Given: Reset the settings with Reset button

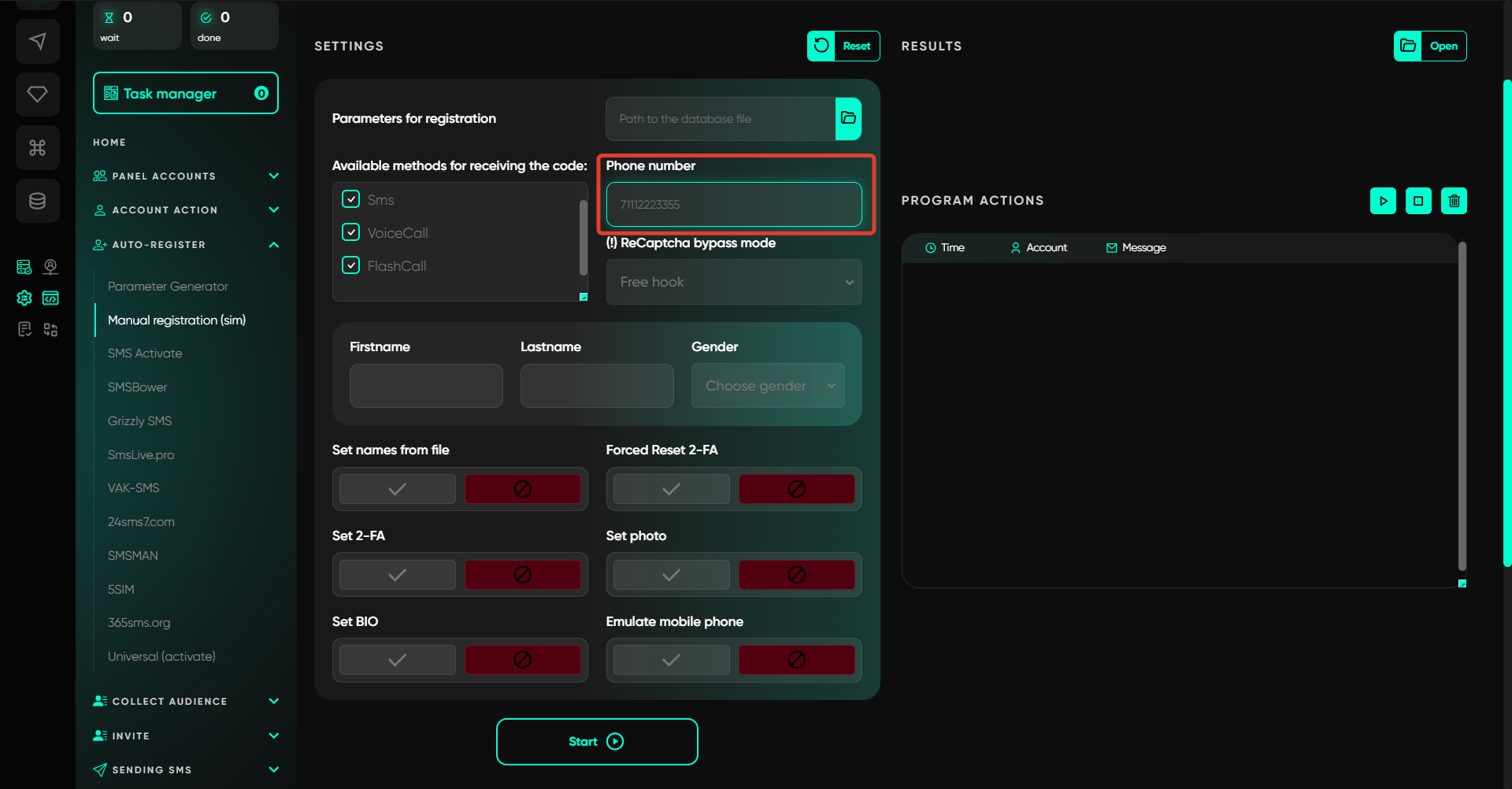Looking at the screenshot, I should pyautogui.click(x=843, y=46).
